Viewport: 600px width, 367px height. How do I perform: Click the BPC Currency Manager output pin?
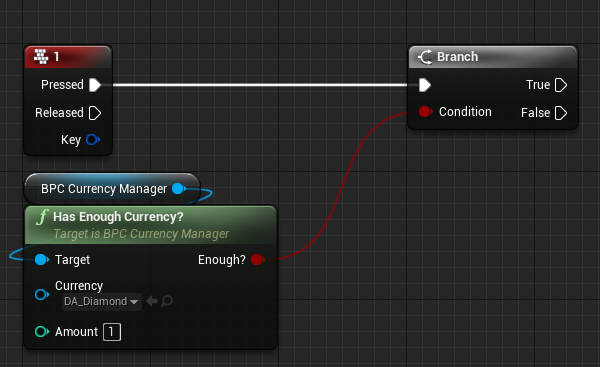(x=179, y=188)
